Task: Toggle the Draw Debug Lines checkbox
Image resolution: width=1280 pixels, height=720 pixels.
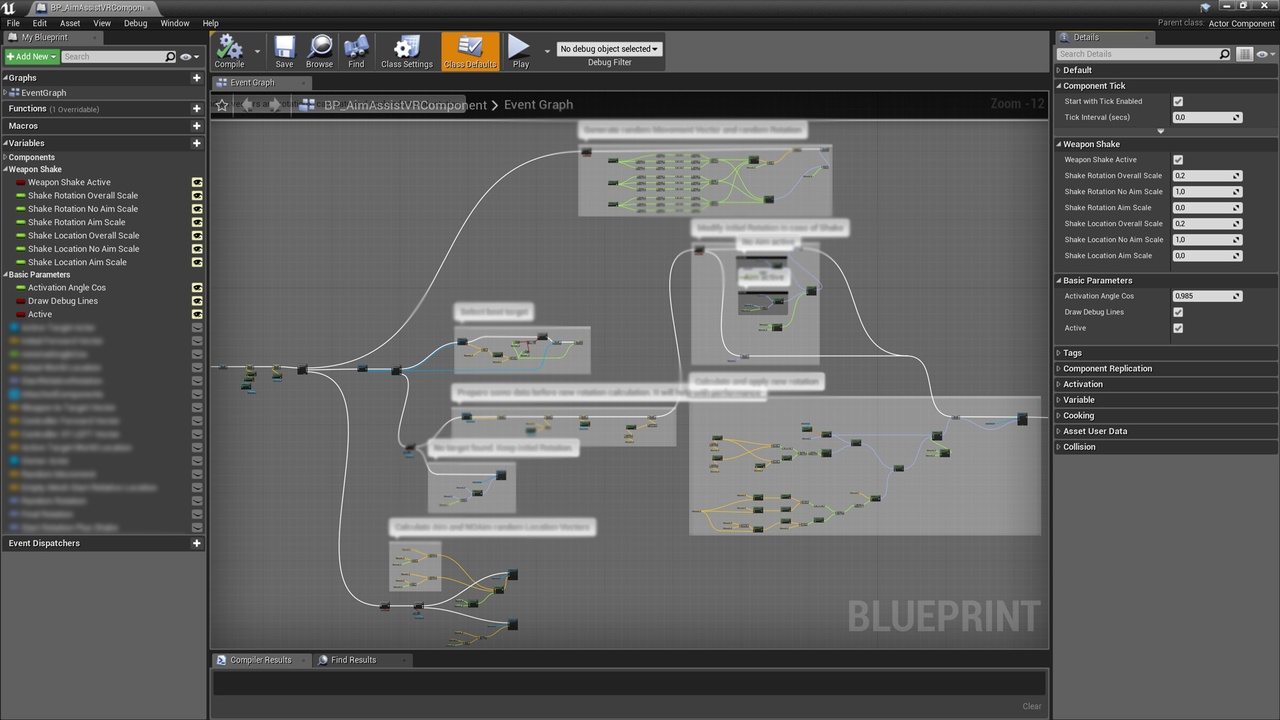Action: pyautogui.click(x=1177, y=312)
